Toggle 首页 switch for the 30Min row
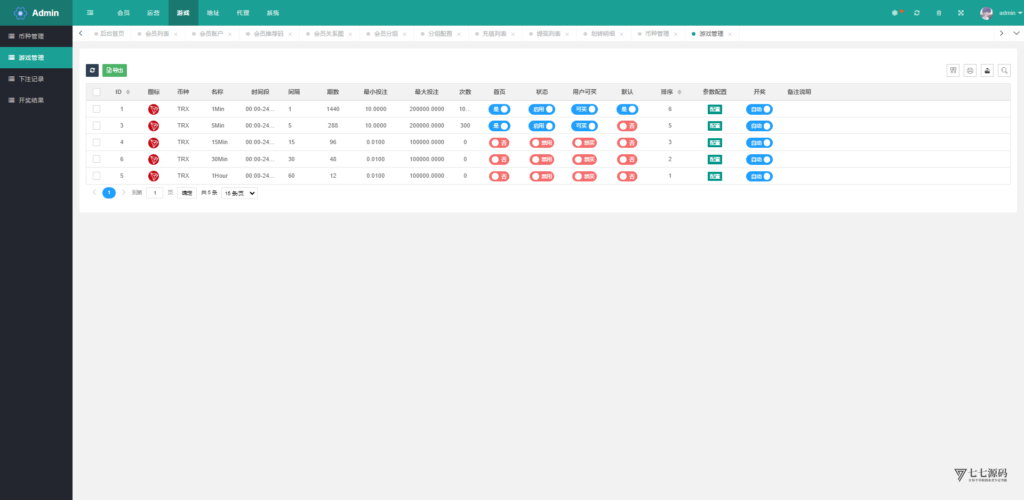 [499, 159]
